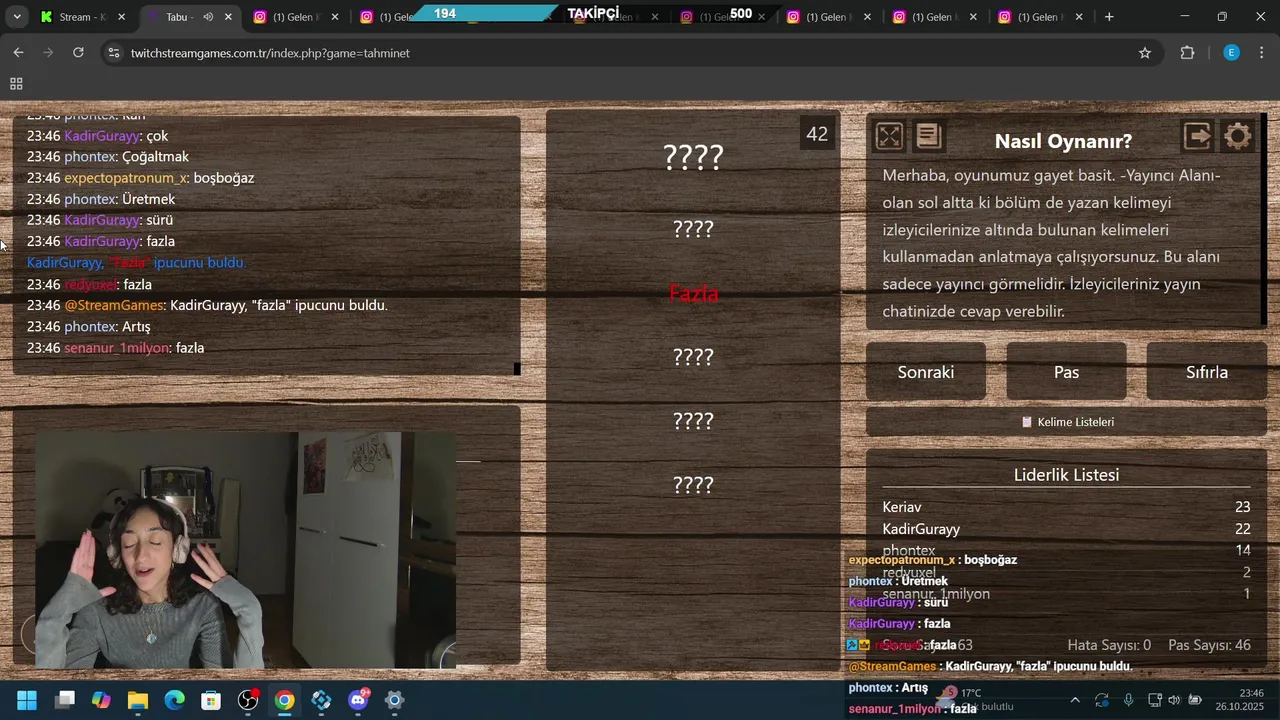Open the Kelime Listeleri button
This screenshot has width=1280, height=720.
1066,422
